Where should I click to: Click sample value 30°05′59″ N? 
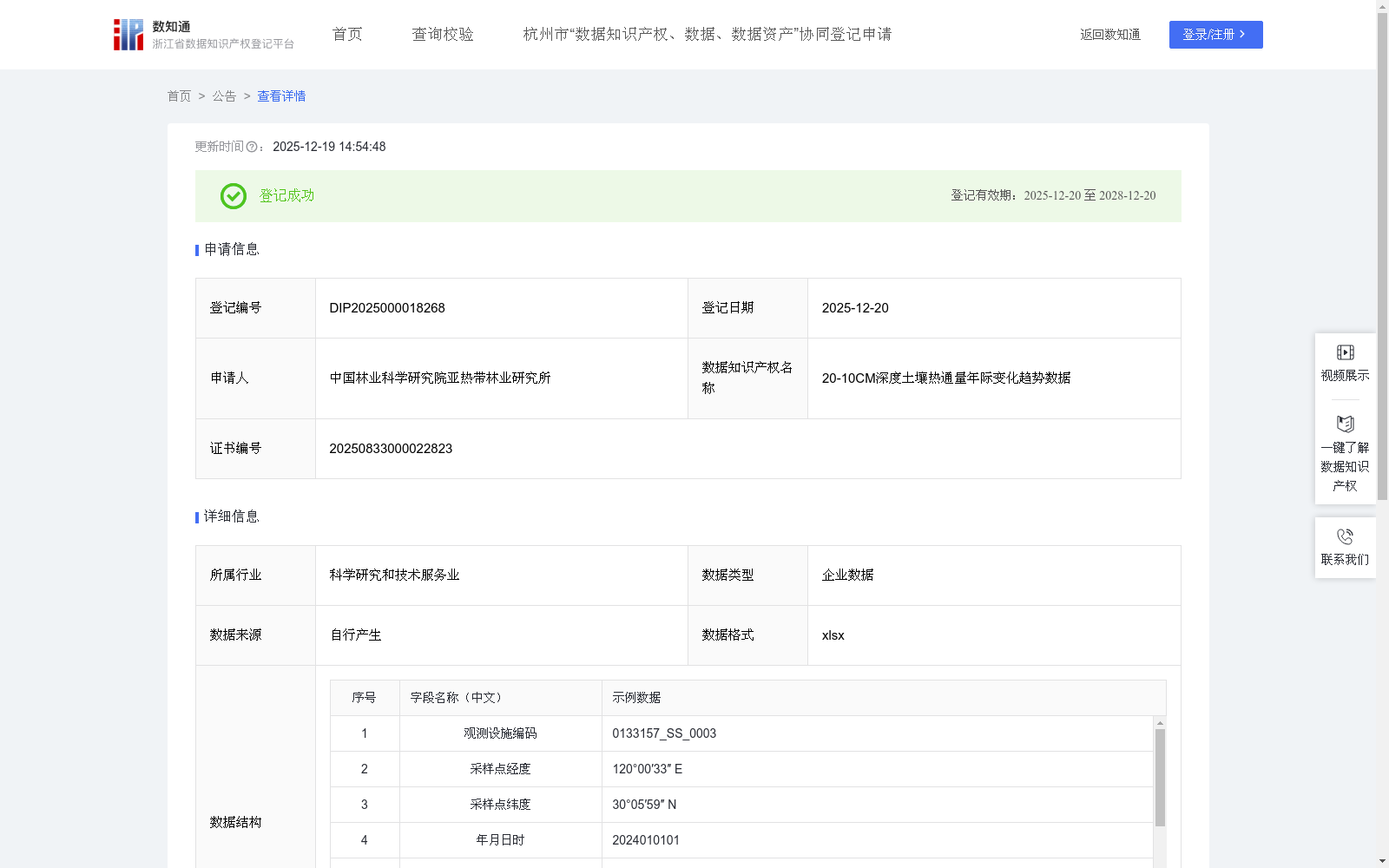pyautogui.click(x=644, y=805)
